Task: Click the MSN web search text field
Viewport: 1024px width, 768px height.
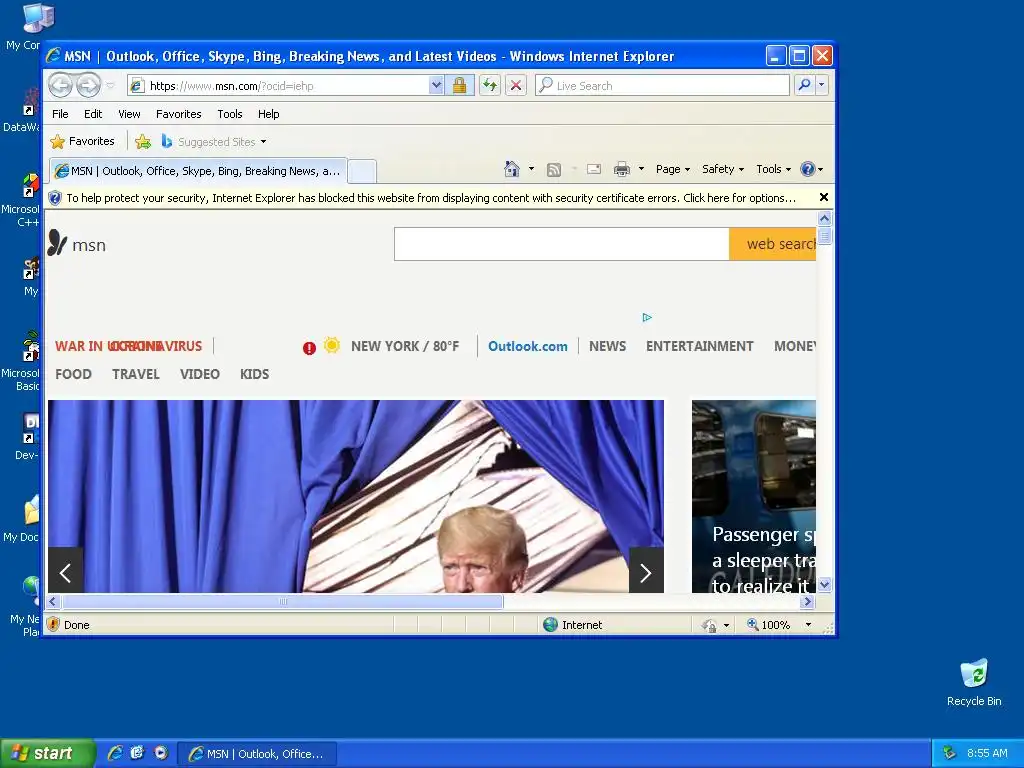Action: (x=562, y=244)
